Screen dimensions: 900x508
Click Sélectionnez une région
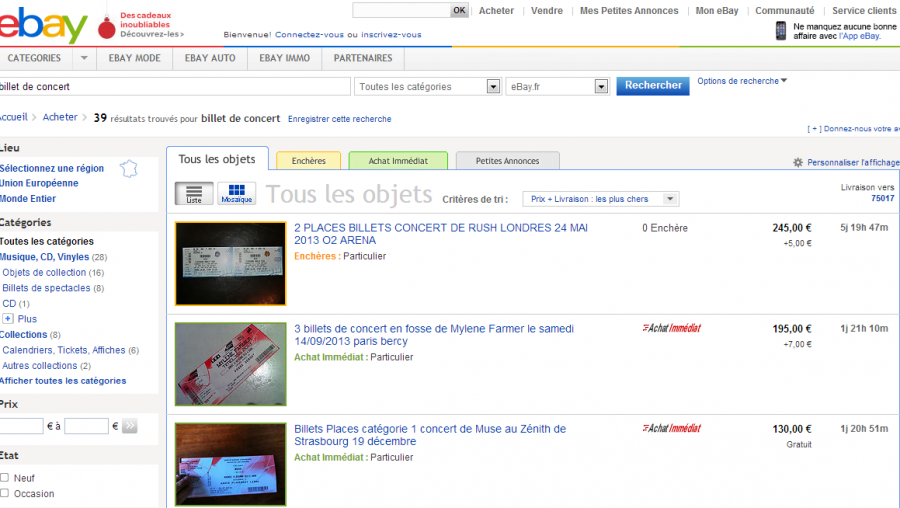[x=52, y=168]
